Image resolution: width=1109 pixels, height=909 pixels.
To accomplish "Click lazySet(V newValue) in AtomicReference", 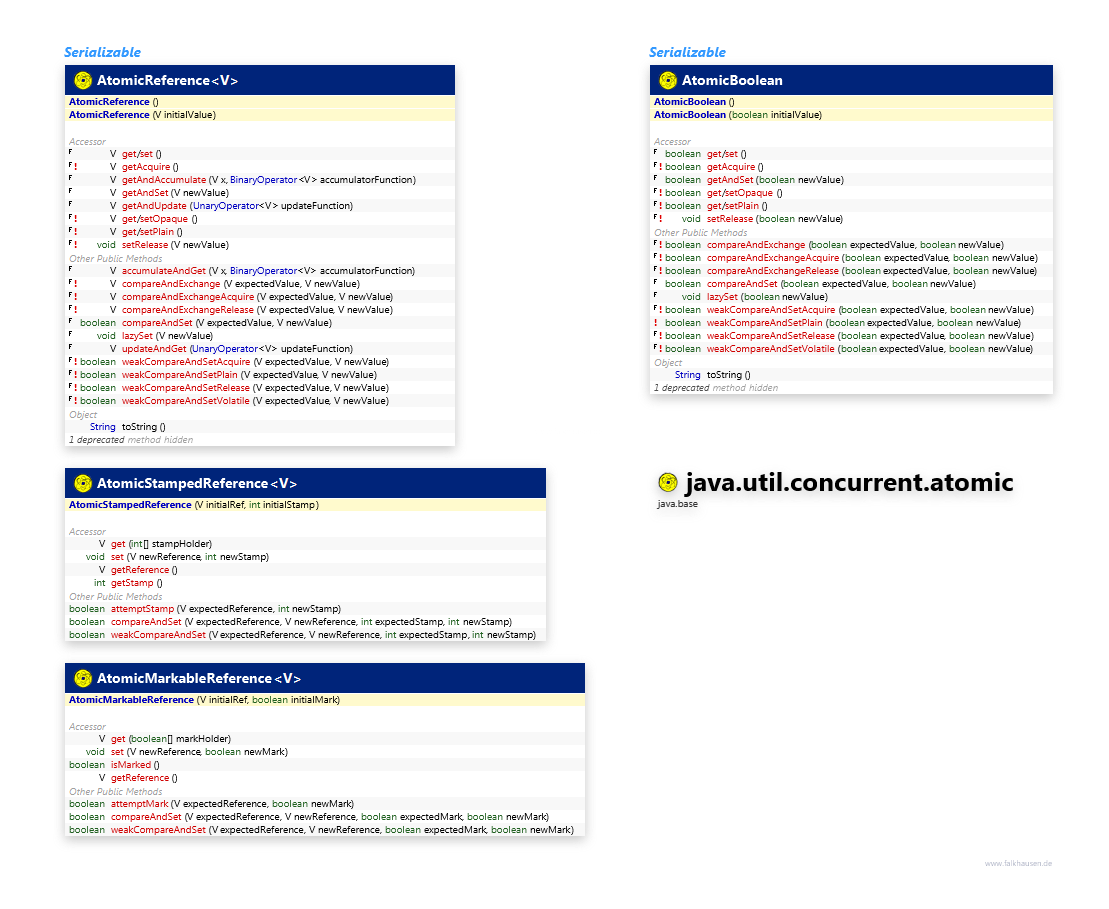I will [167, 336].
